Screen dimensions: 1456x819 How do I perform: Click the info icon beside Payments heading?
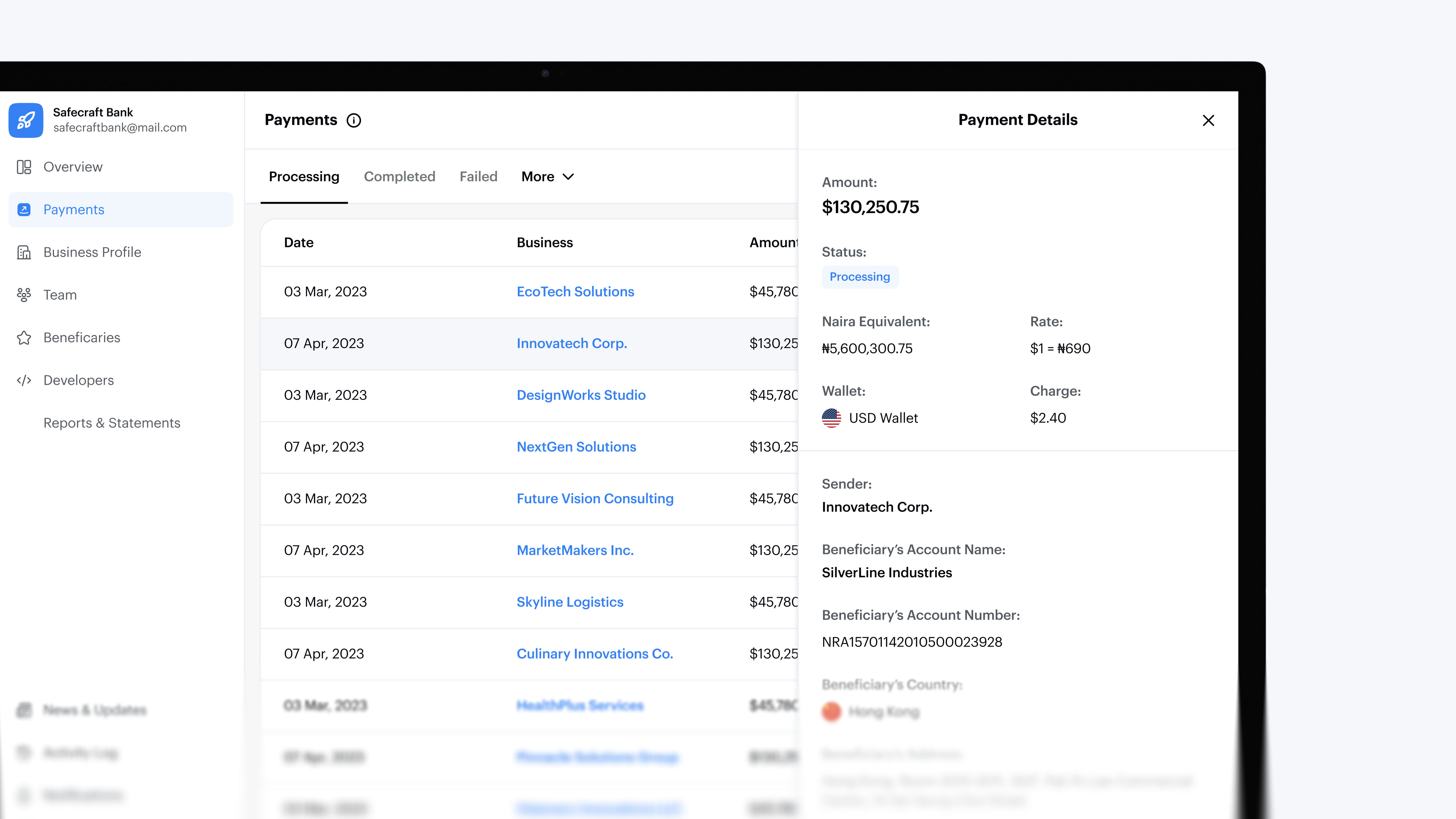pos(354,120)
